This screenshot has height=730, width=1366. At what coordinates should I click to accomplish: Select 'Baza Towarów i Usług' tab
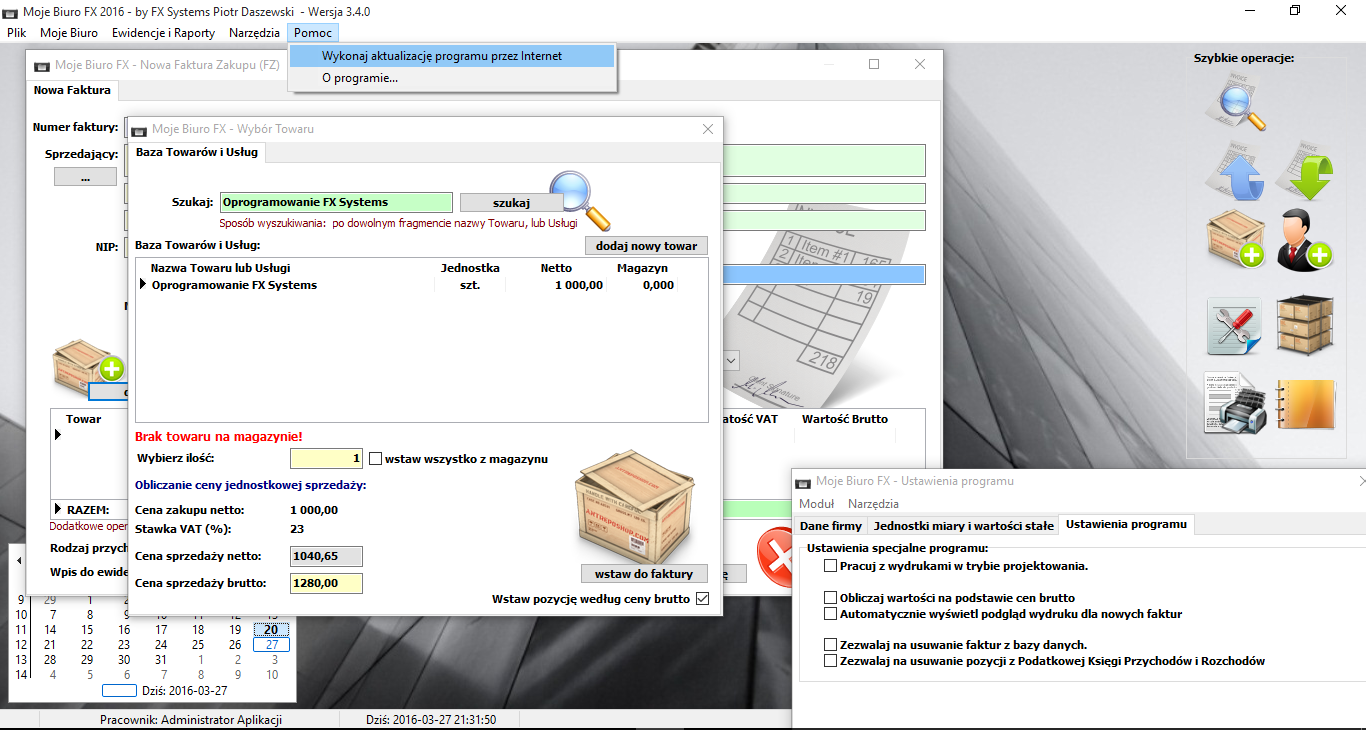pyautogui.click(x=196, y=152)
